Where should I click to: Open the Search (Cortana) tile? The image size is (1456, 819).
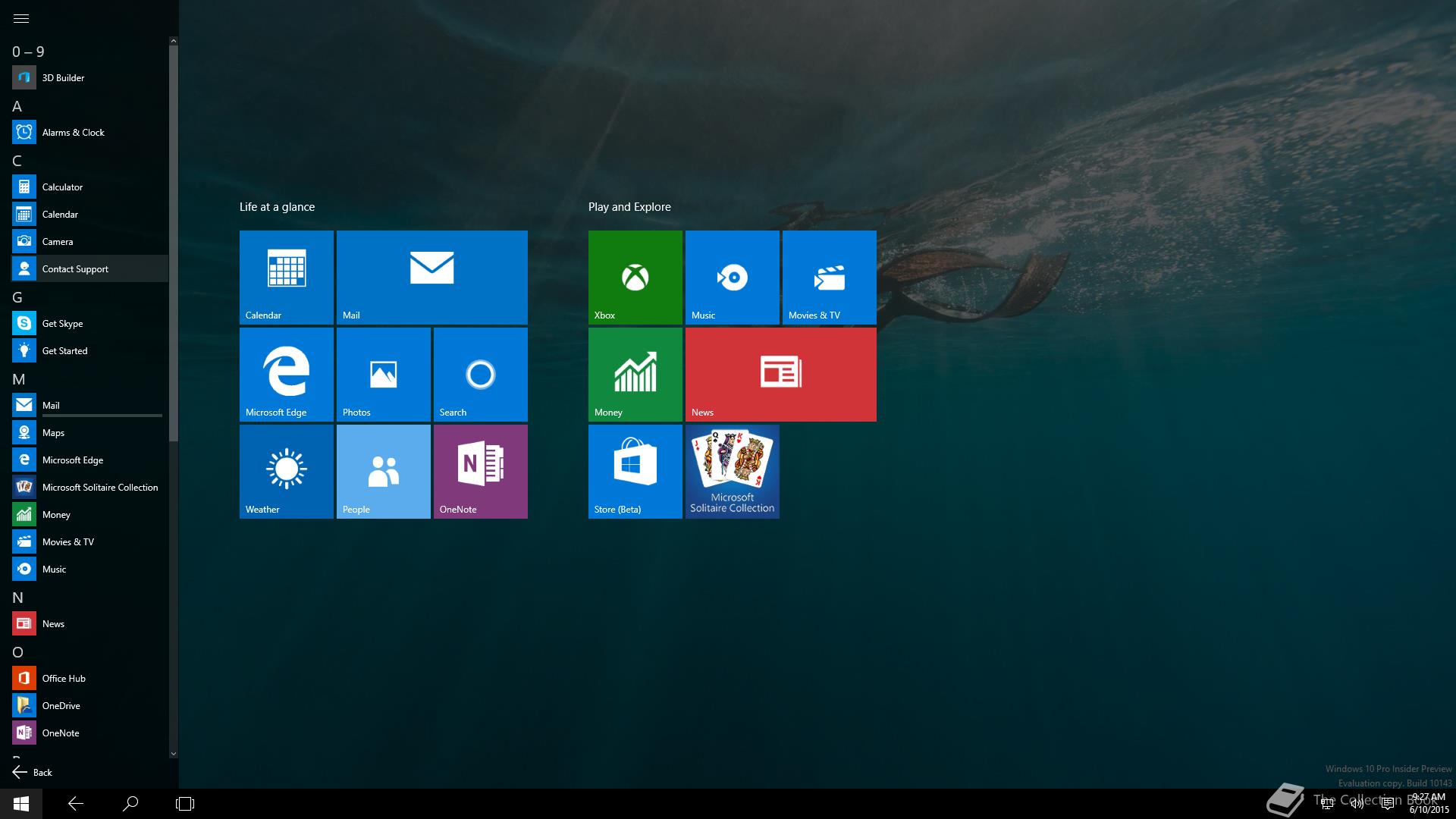[x=481, y=375]
